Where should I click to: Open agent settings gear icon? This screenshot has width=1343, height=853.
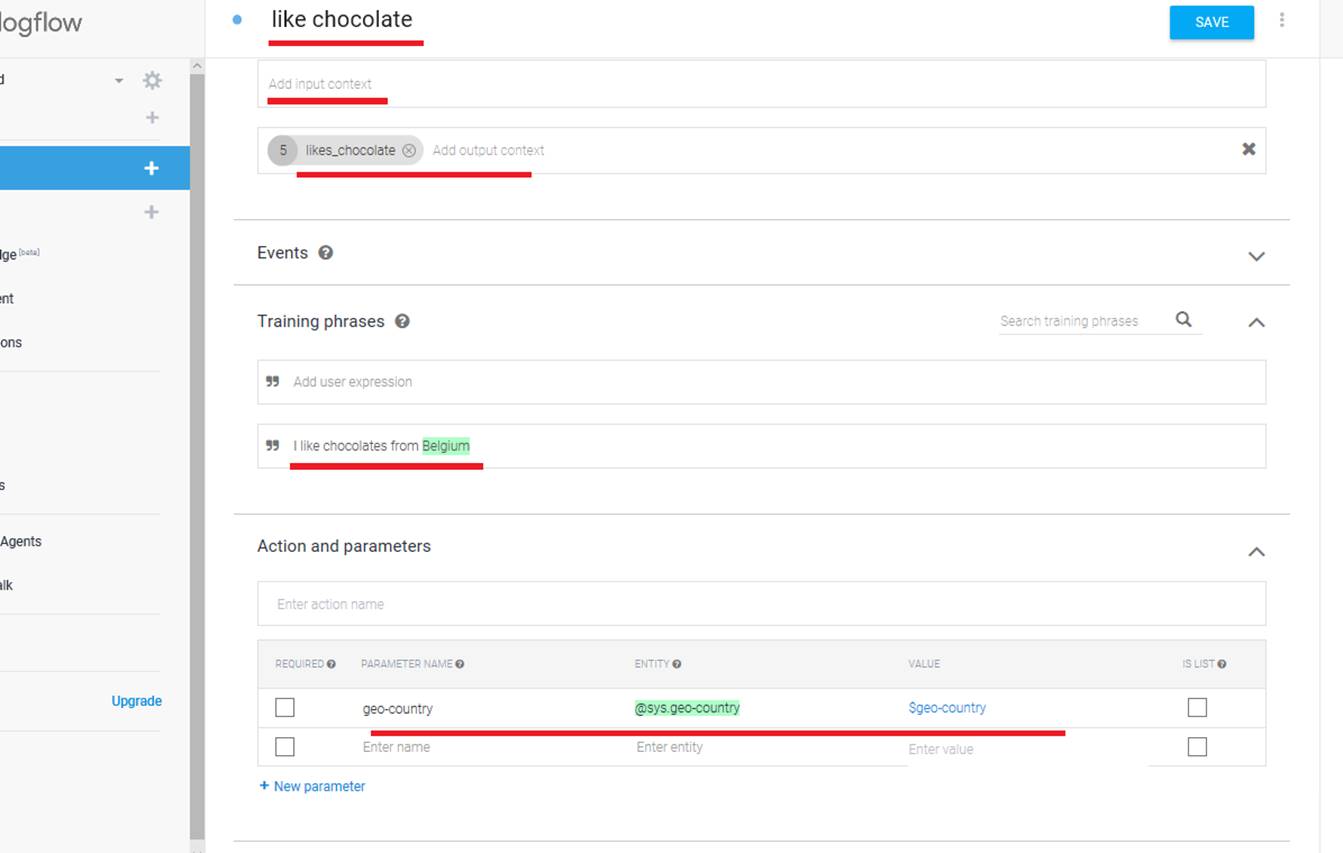152,80
